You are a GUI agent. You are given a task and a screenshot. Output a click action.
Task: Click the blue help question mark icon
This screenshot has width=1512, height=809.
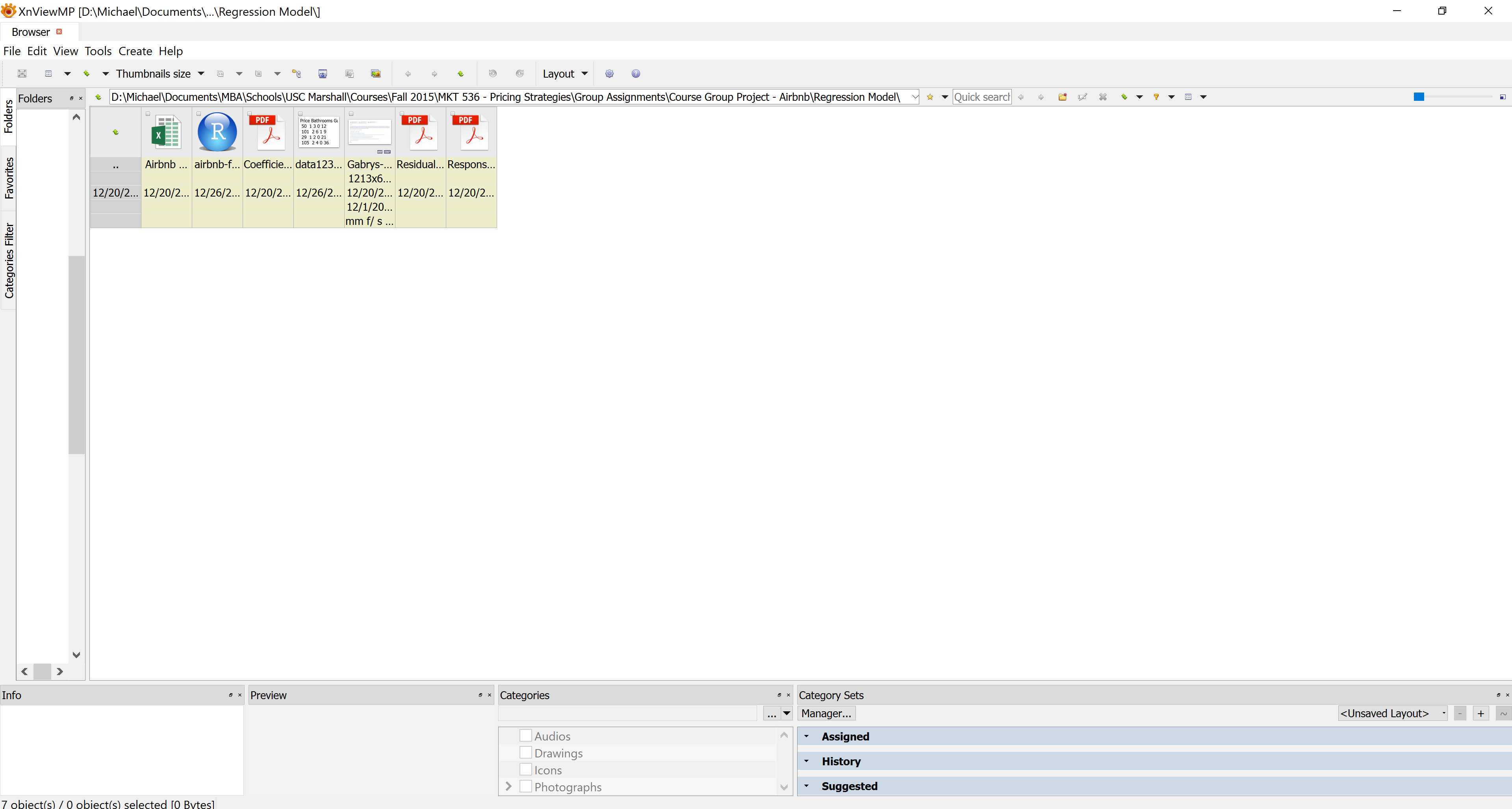pos(636,73)
